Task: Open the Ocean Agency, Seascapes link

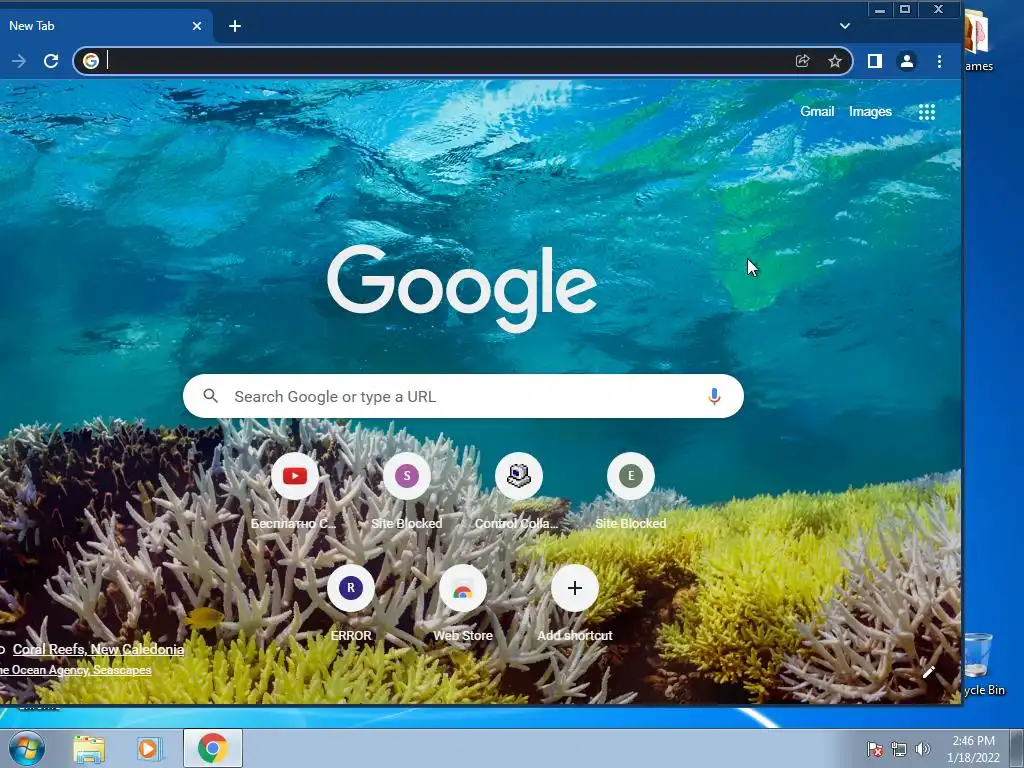Action: click(x=76, y=670)
